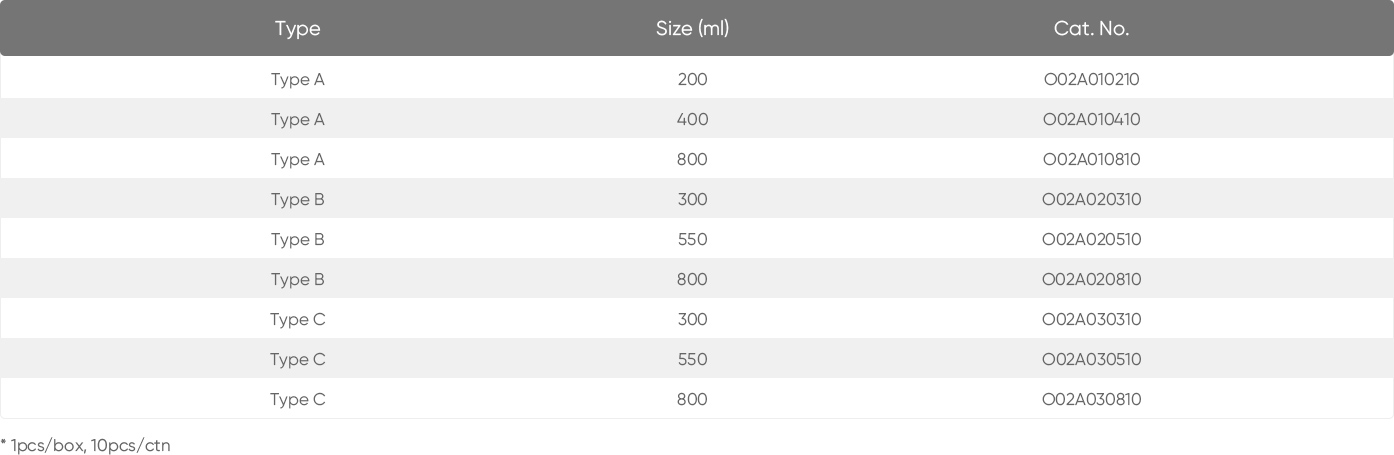1394x455 pixels.
Task: Select catalog number O02A020810
Action: point(1091,280)
